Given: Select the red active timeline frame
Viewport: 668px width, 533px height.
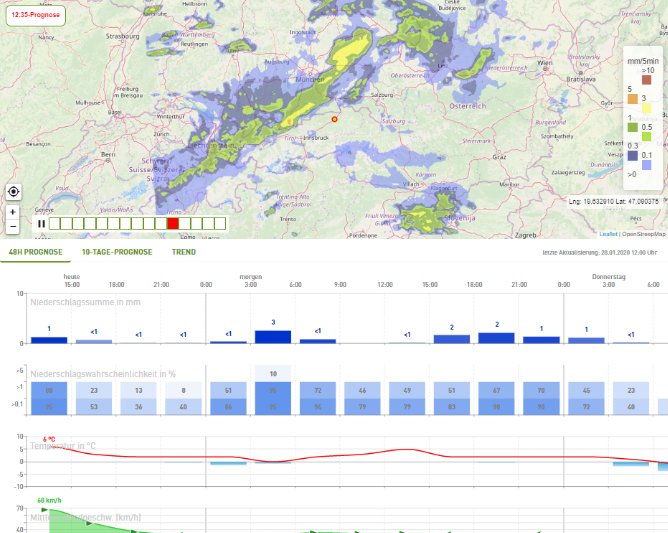Looking at the screenshot, I should 173,224.
